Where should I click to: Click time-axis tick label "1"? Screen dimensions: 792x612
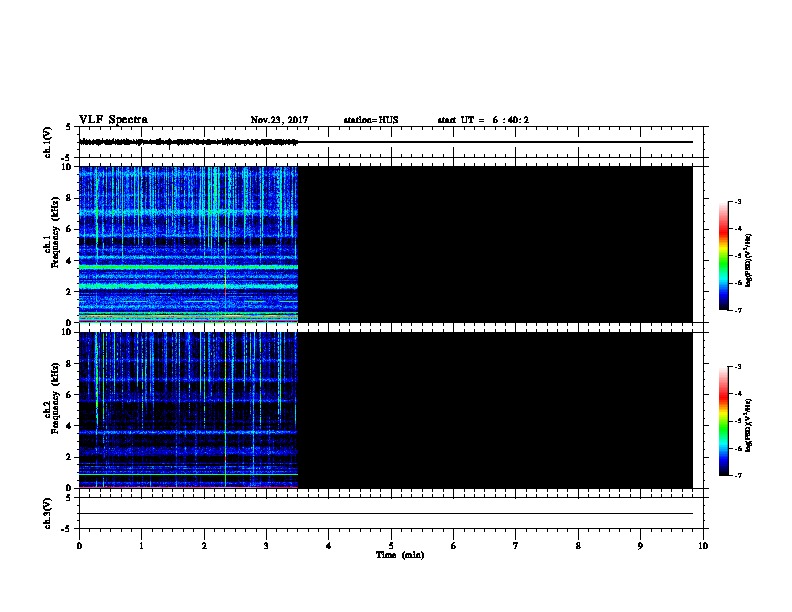point(141,545)
